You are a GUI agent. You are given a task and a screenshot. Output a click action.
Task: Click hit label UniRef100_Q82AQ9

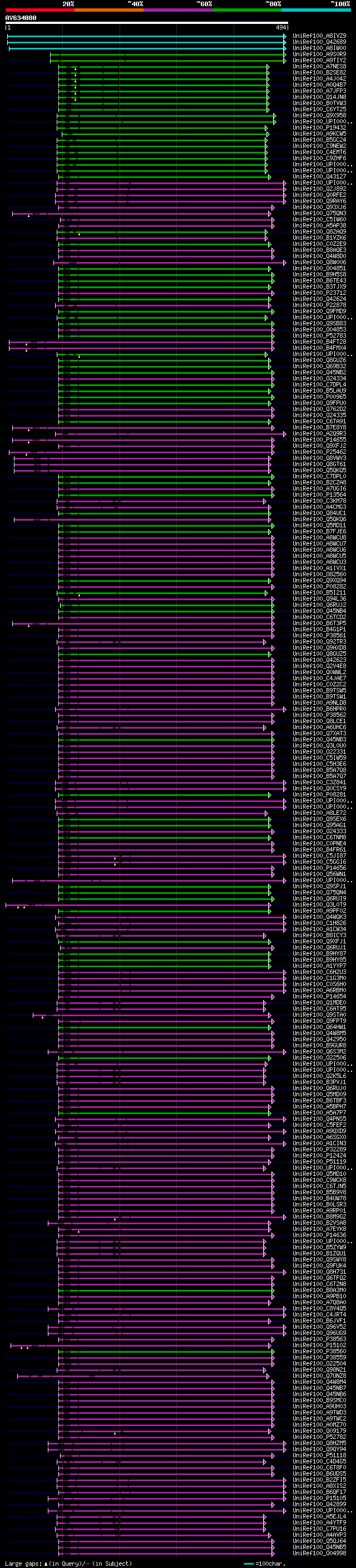319,232
